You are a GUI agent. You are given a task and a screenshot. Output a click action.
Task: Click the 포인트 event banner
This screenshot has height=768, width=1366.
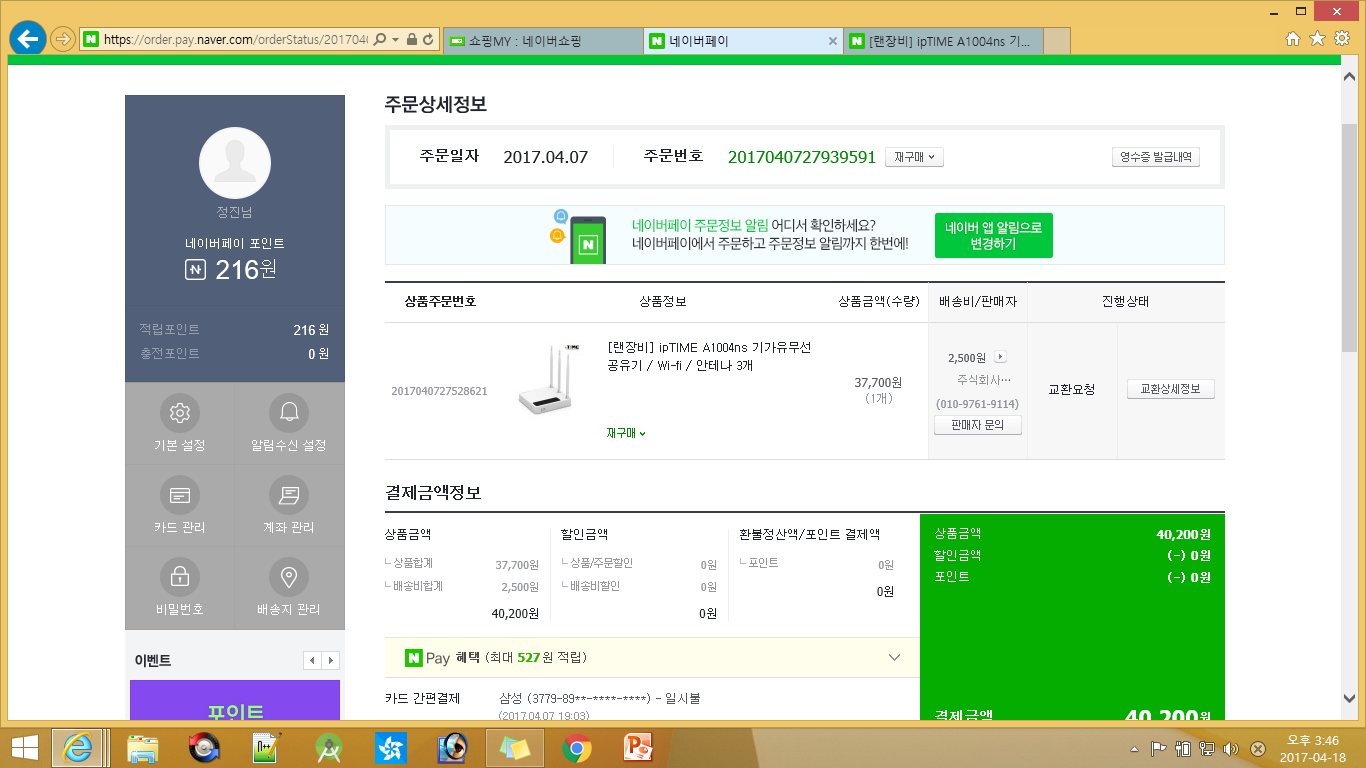235,700
